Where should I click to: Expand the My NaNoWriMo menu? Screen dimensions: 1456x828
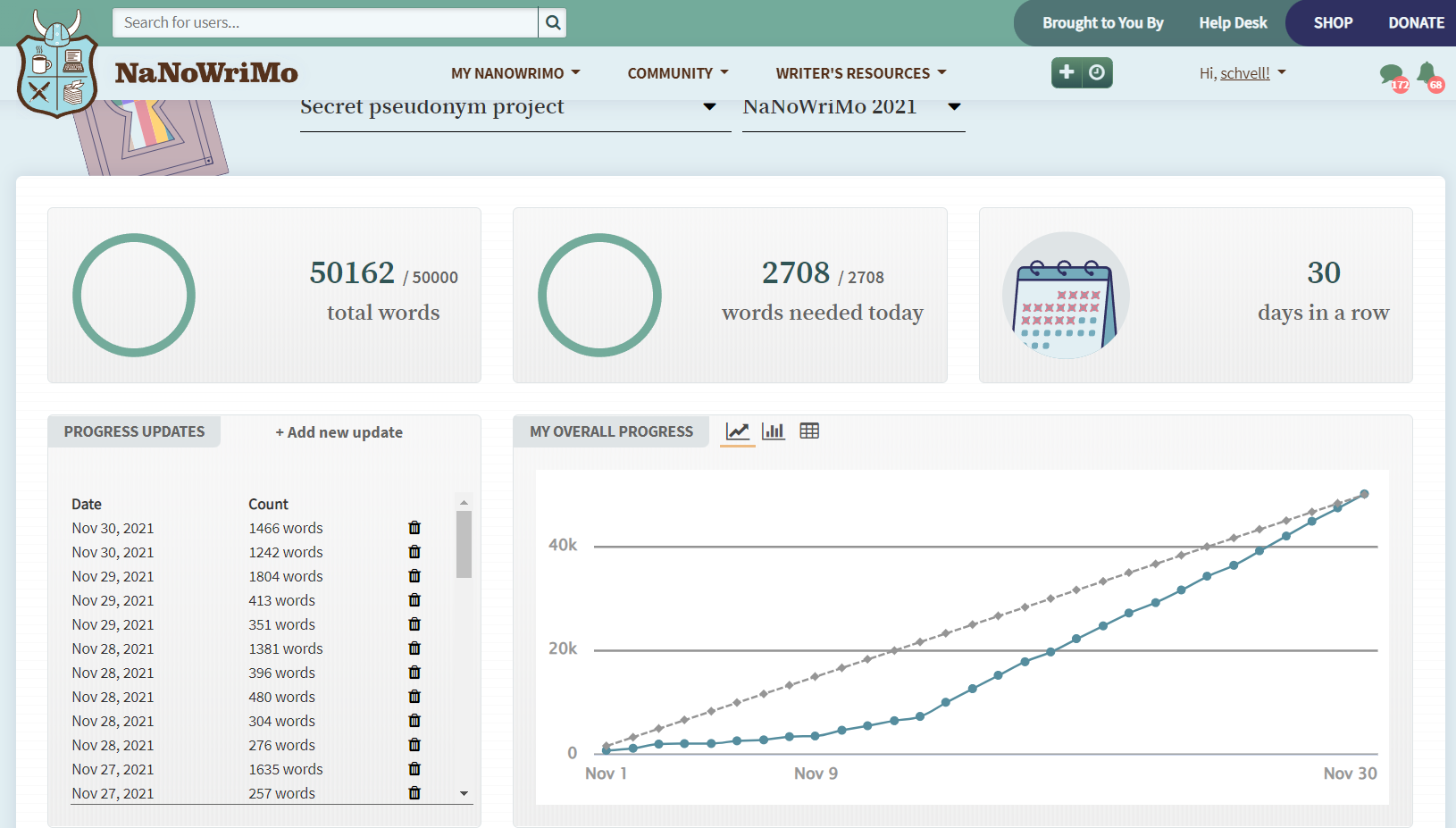[x=515, y=73]
